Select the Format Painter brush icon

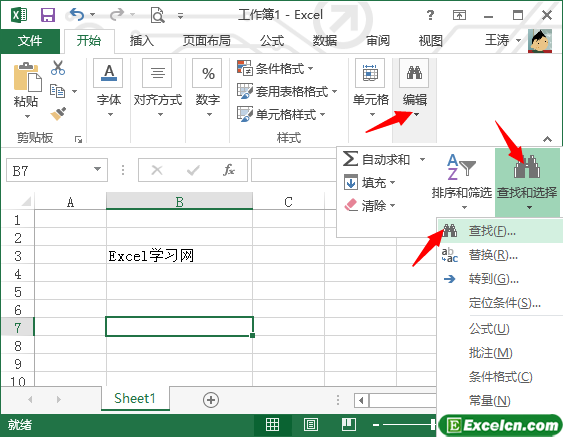(x=59, y=113)
